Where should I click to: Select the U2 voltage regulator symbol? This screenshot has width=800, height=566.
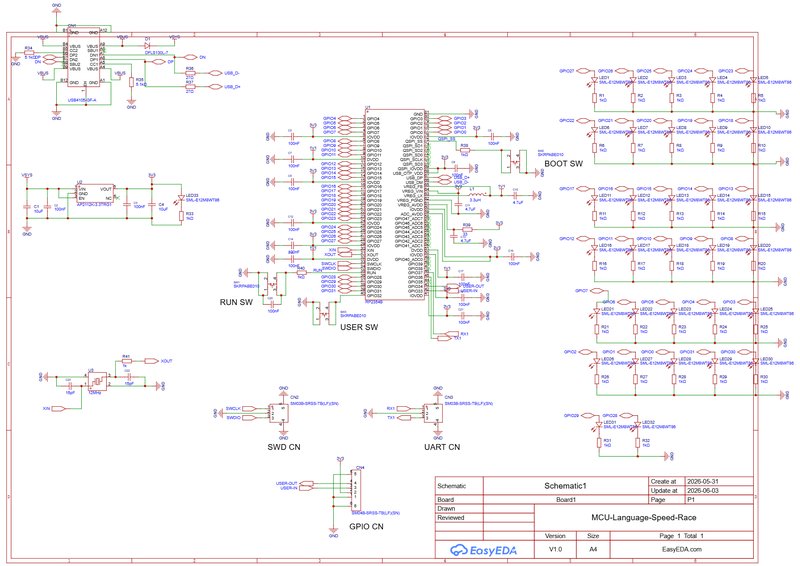(x=95, y=193)
